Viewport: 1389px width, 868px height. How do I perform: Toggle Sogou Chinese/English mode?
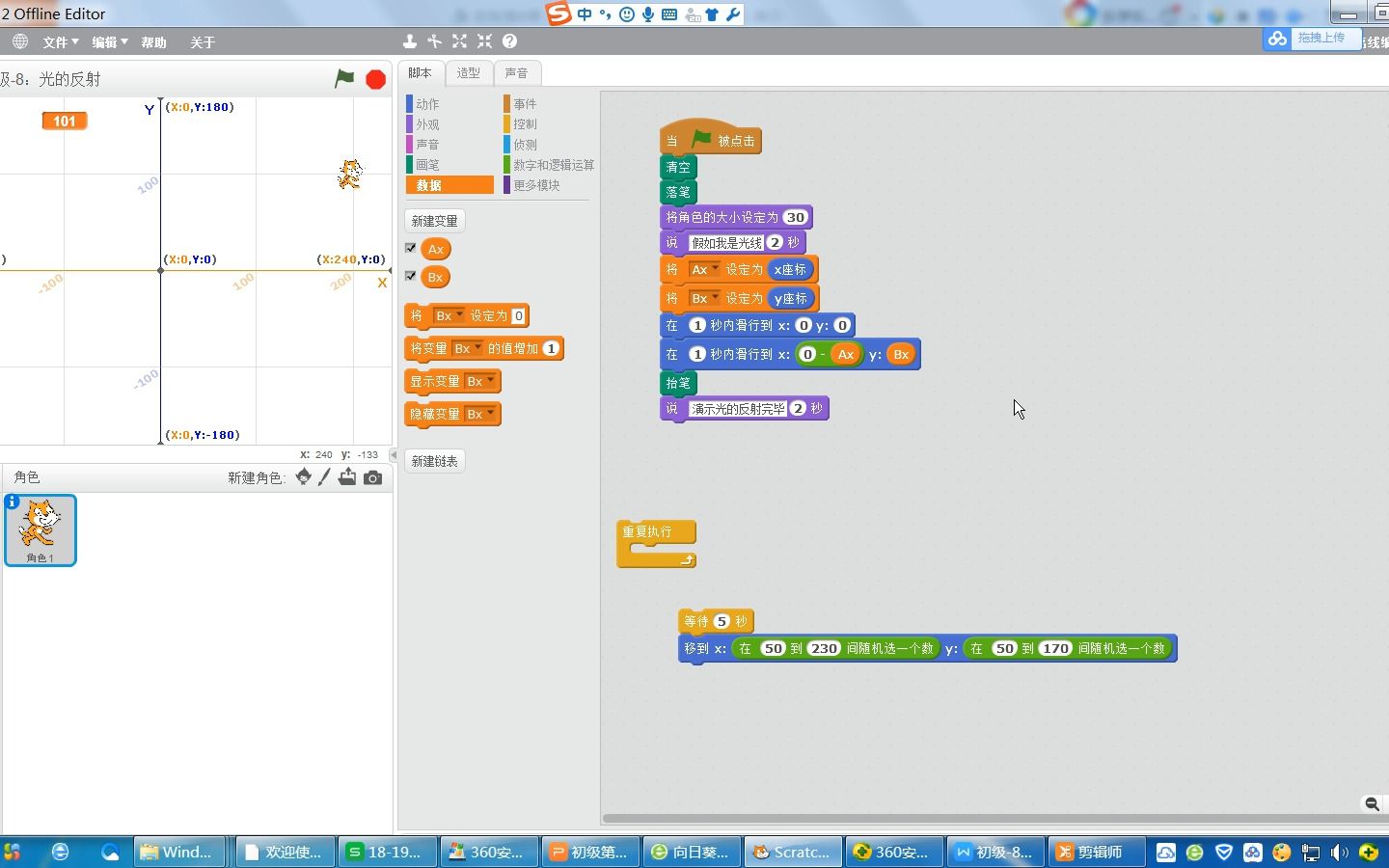(x=585, y=14)
